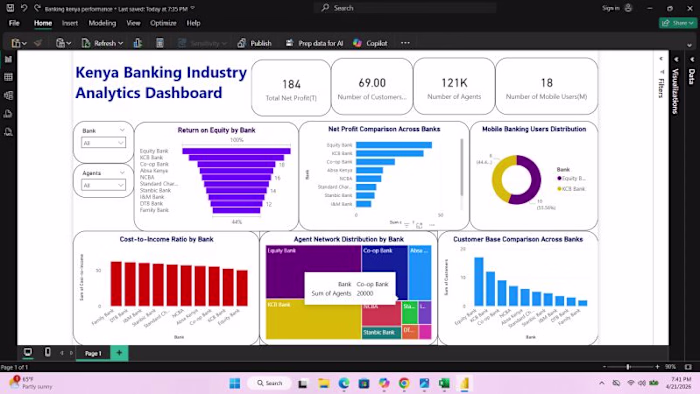Open the ribbon overflow ellipsis
This screenshot has width=700, height=394.
[405, 43]
